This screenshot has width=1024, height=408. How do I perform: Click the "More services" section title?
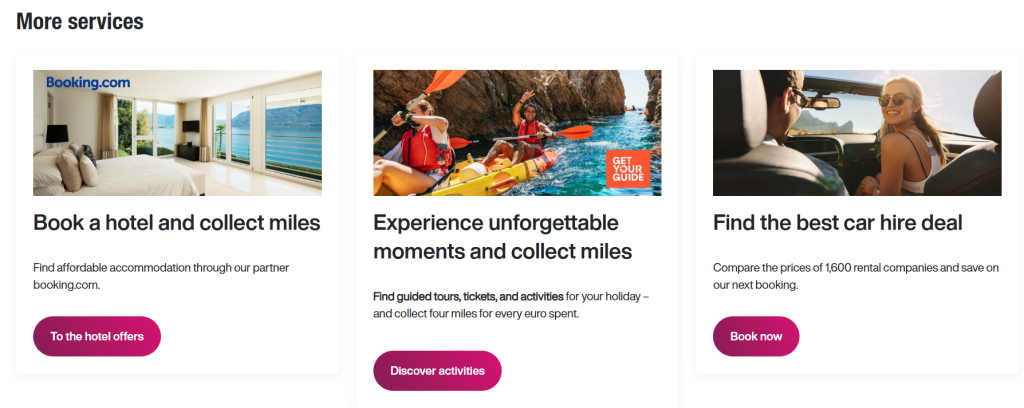[x=80, y=21]
